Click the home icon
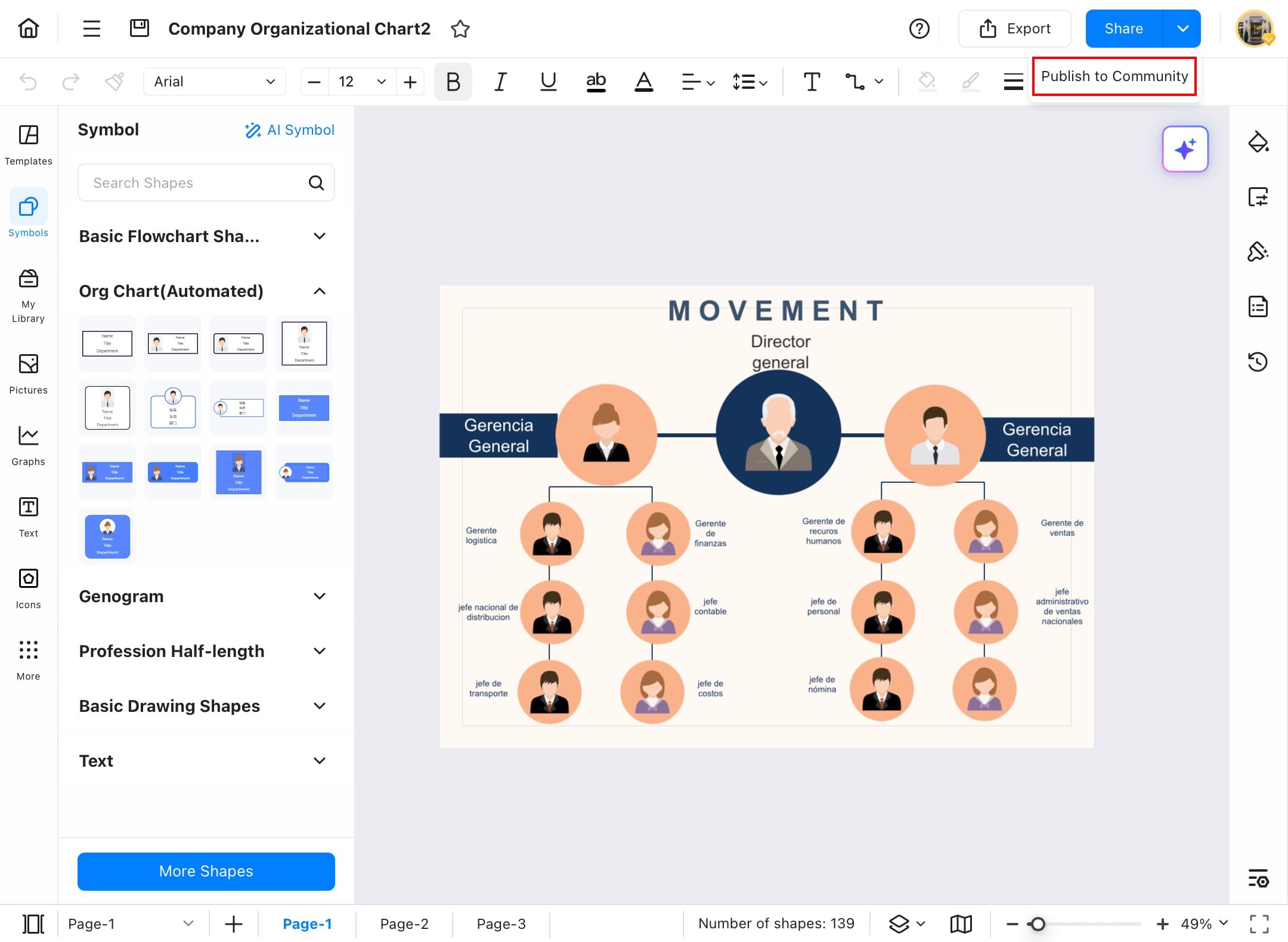This screenshot has width=1288, height=942. (28, 28)
